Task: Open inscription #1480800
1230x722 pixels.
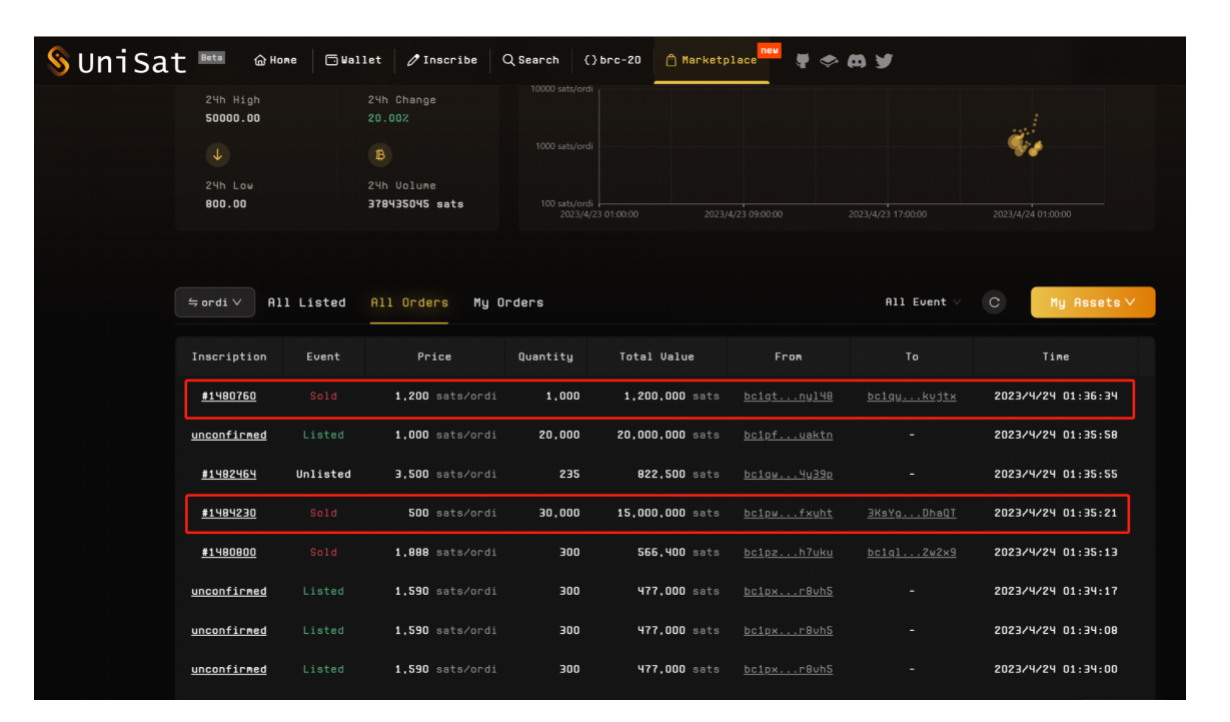Action: [229, 552]
